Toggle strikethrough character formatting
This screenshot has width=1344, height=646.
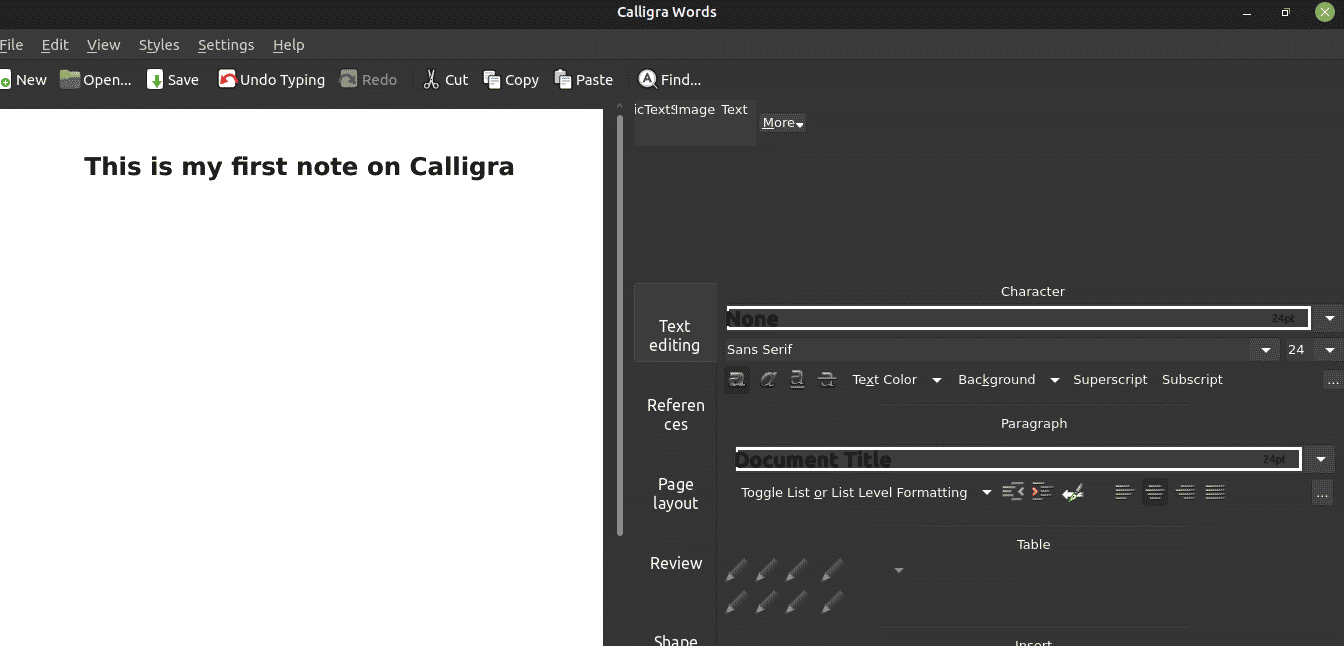(827, 380)
